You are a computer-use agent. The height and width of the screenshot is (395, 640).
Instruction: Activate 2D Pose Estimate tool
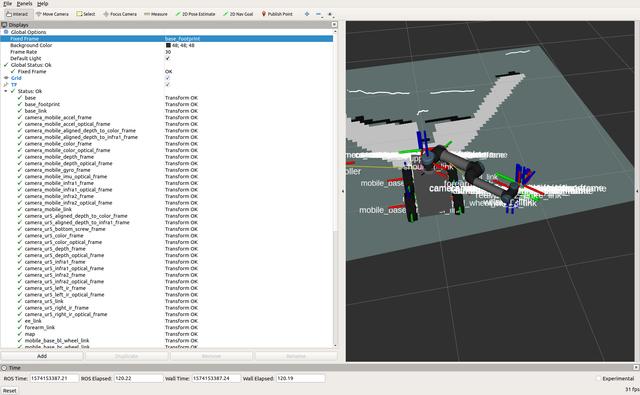point(195,14)
